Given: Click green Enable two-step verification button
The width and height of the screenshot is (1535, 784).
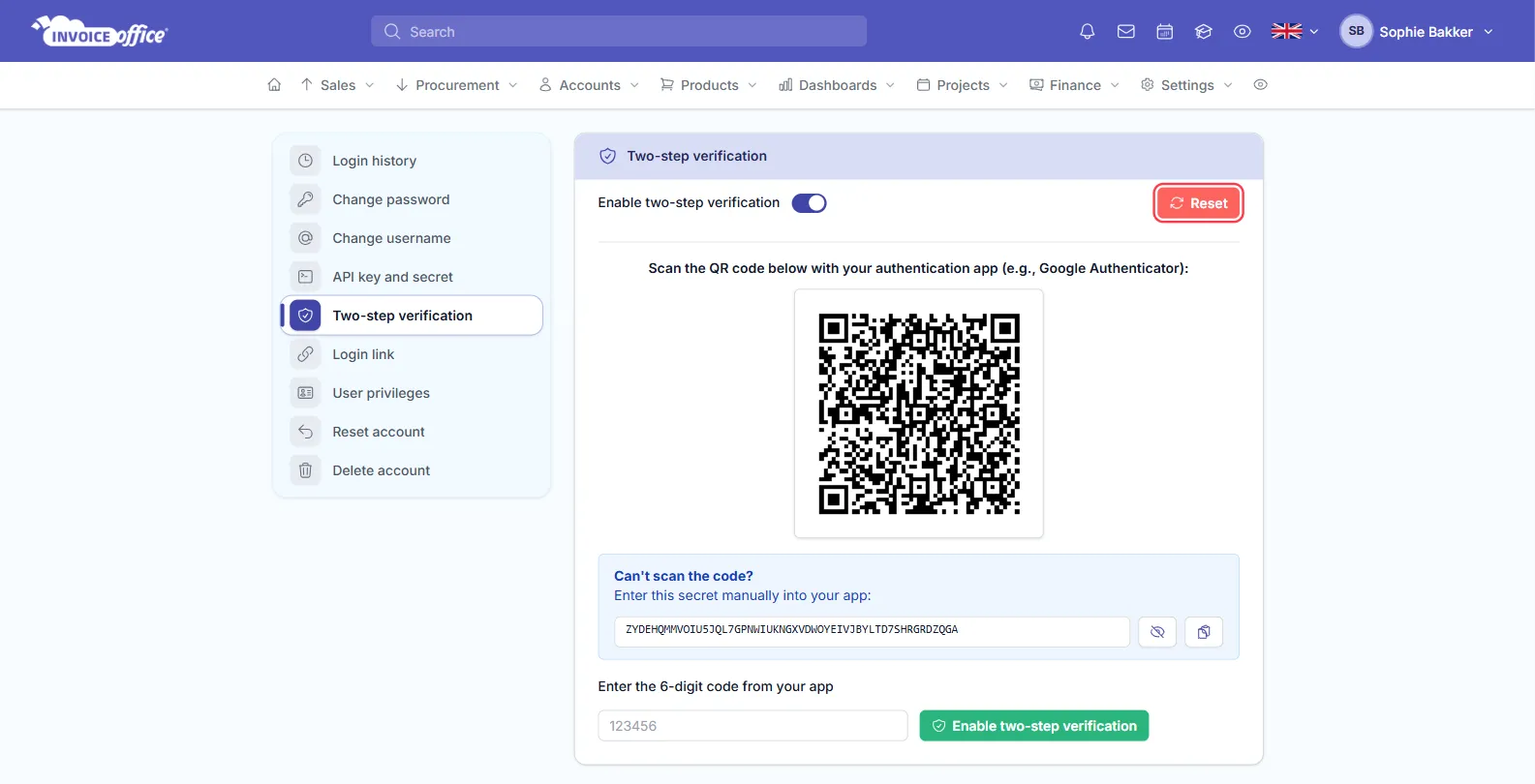Looking at the screenshot, I should 1034,726.
